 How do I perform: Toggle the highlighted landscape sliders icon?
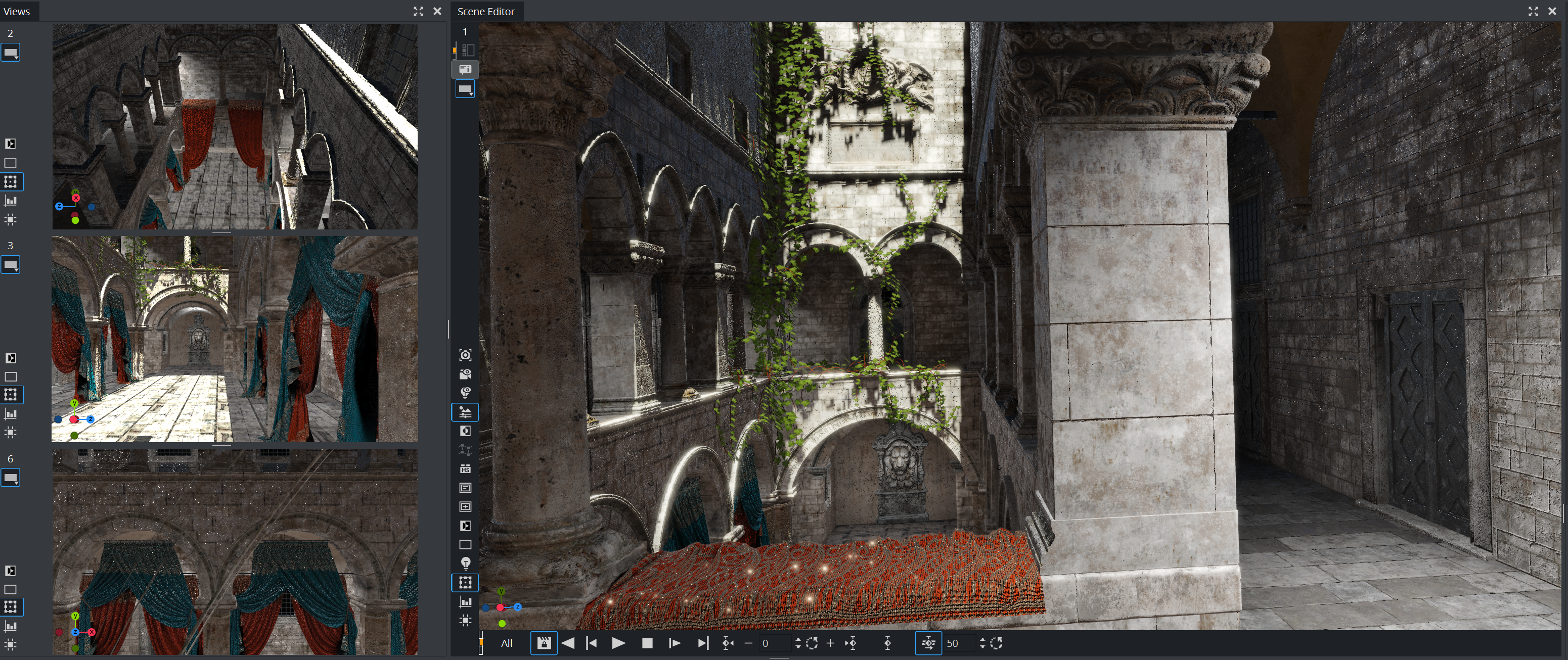[465, 412]
